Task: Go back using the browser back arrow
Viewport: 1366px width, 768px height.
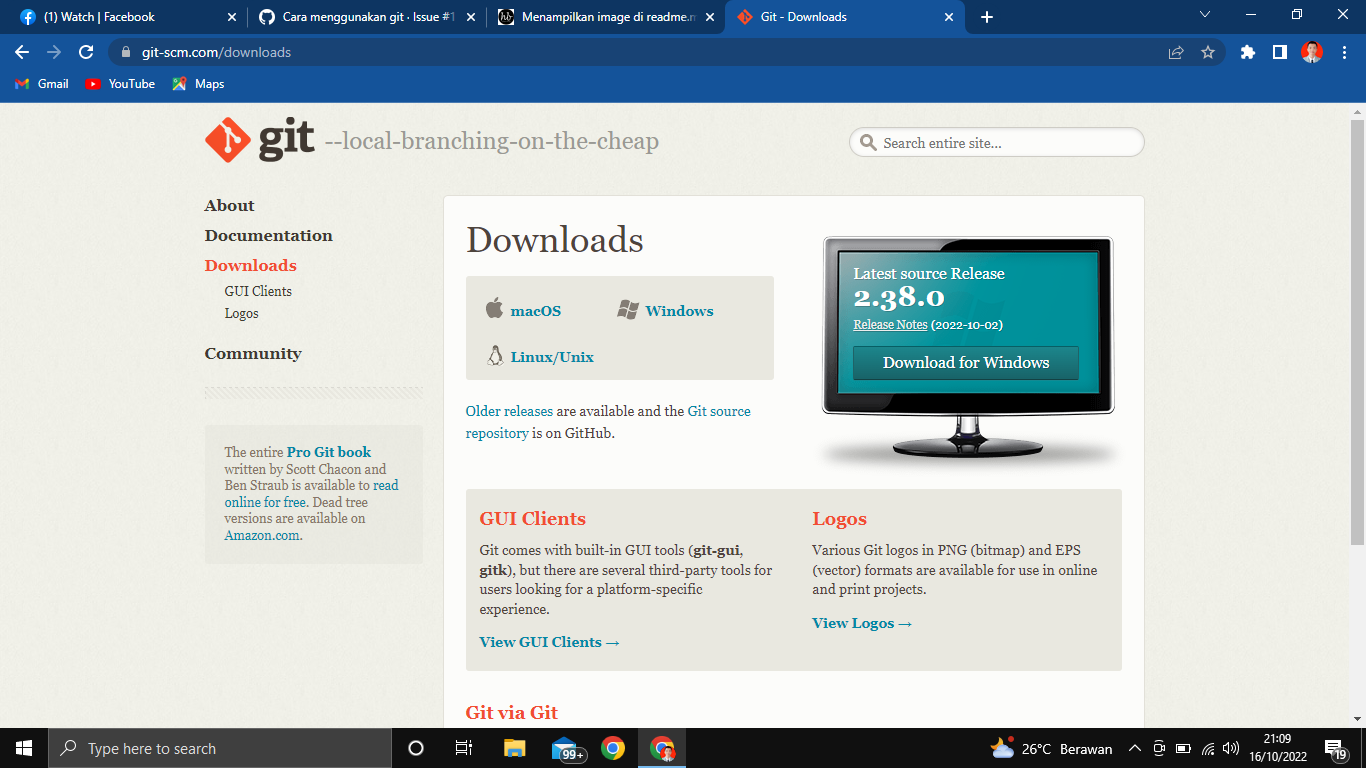Action: (22, 52)
